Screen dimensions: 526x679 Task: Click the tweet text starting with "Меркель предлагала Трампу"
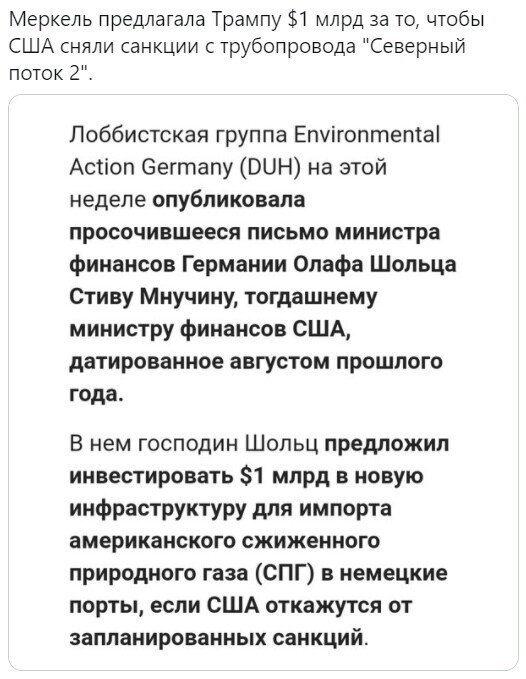click(247, 46)
